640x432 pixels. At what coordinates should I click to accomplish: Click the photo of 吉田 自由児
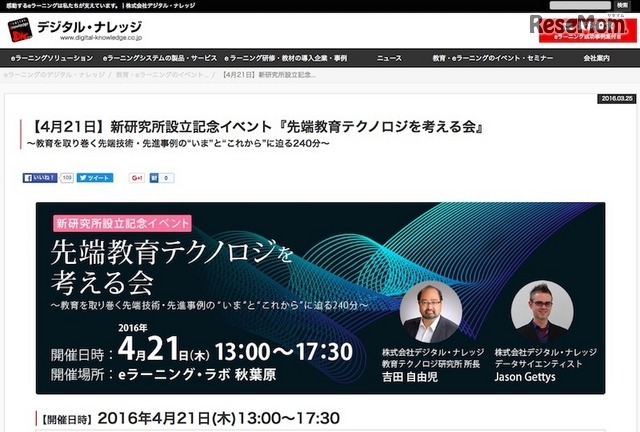tap(431, 312)
